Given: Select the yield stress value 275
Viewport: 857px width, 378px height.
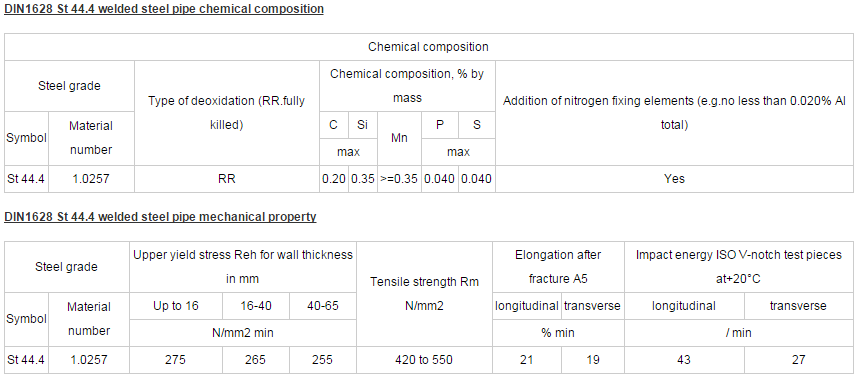Looking at the screenshot, I should click(176, 360).
